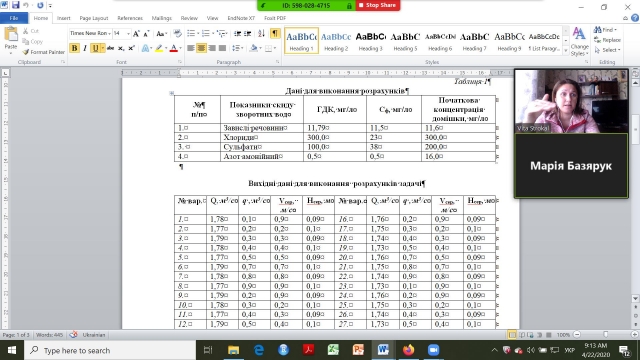Toggle Show/Hide paragraph marks

pyautogui.click(x=276, y=33)
